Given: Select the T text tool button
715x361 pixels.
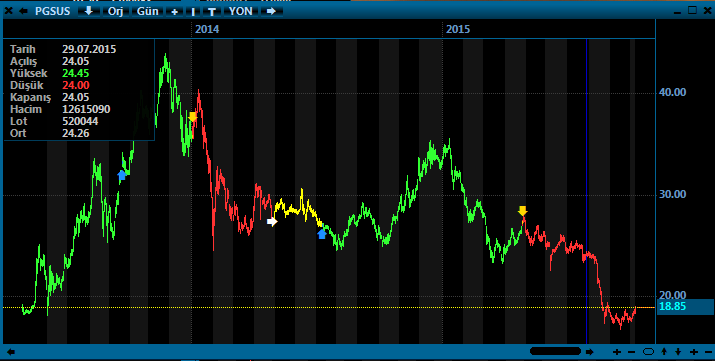Looking at the screenshot, I should click(x=212, y=11).
